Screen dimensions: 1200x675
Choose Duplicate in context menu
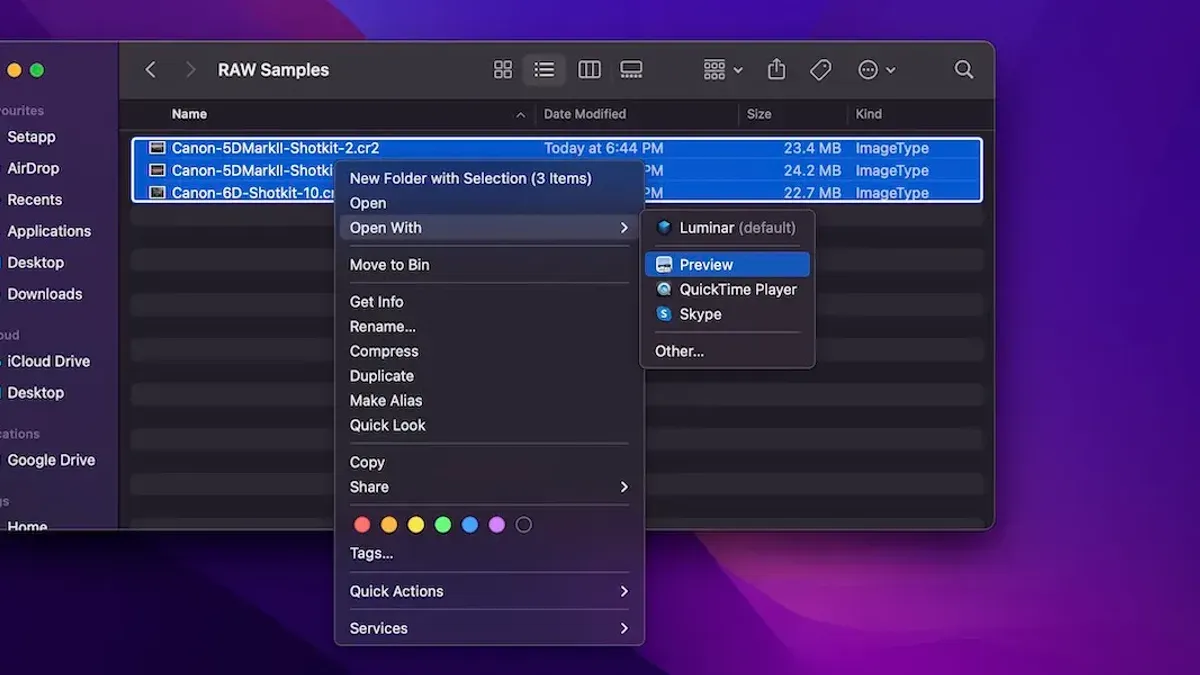coord(381,376)
